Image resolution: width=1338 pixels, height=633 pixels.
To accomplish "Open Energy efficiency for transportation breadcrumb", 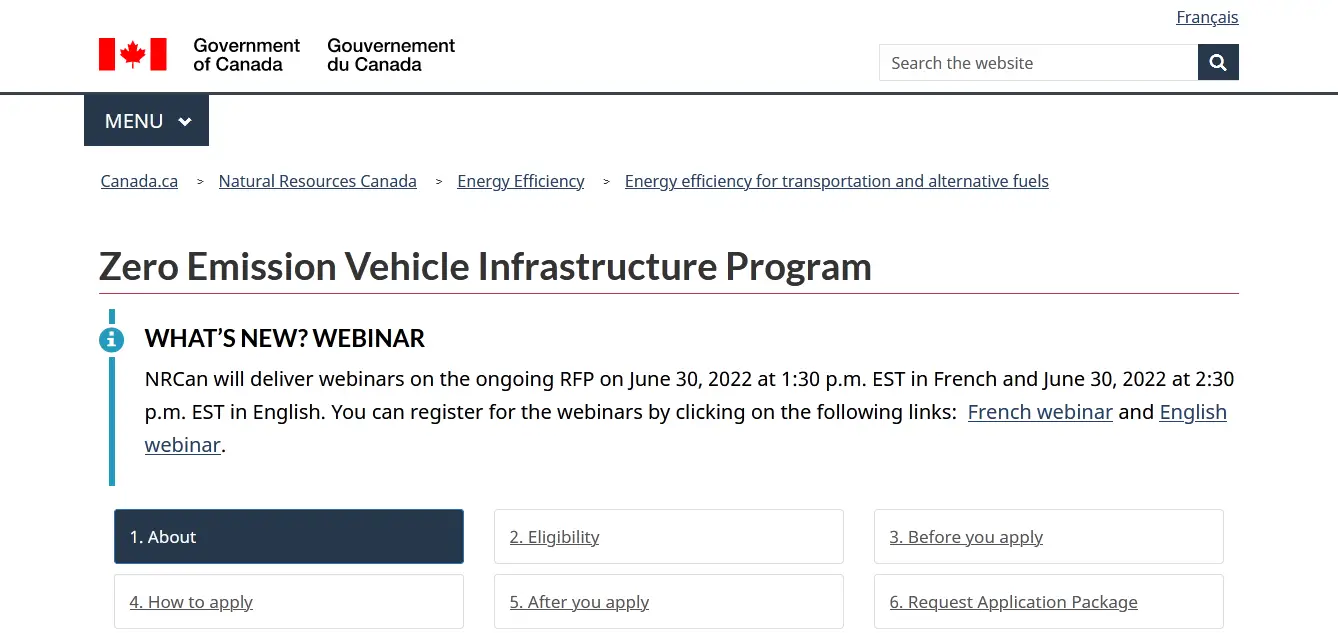I will (836, 181).
